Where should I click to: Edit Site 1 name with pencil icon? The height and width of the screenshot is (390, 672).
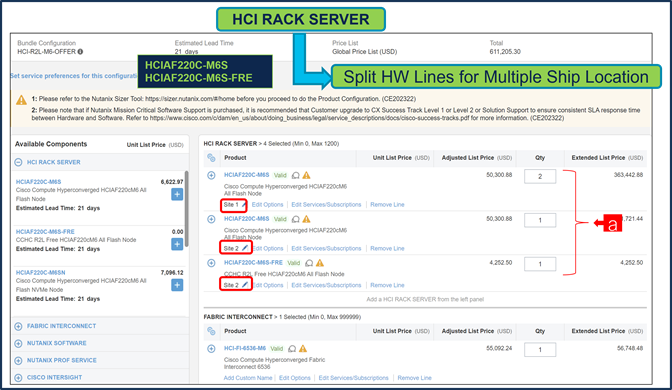[243, 205]
